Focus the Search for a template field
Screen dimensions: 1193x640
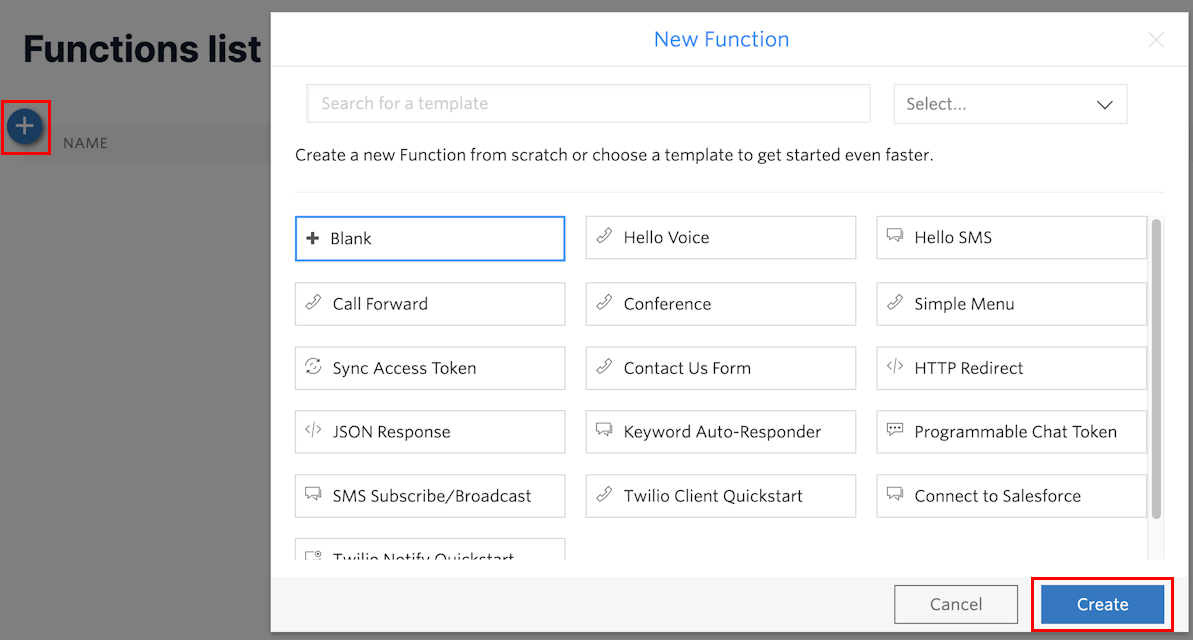[x=588, y=103]
